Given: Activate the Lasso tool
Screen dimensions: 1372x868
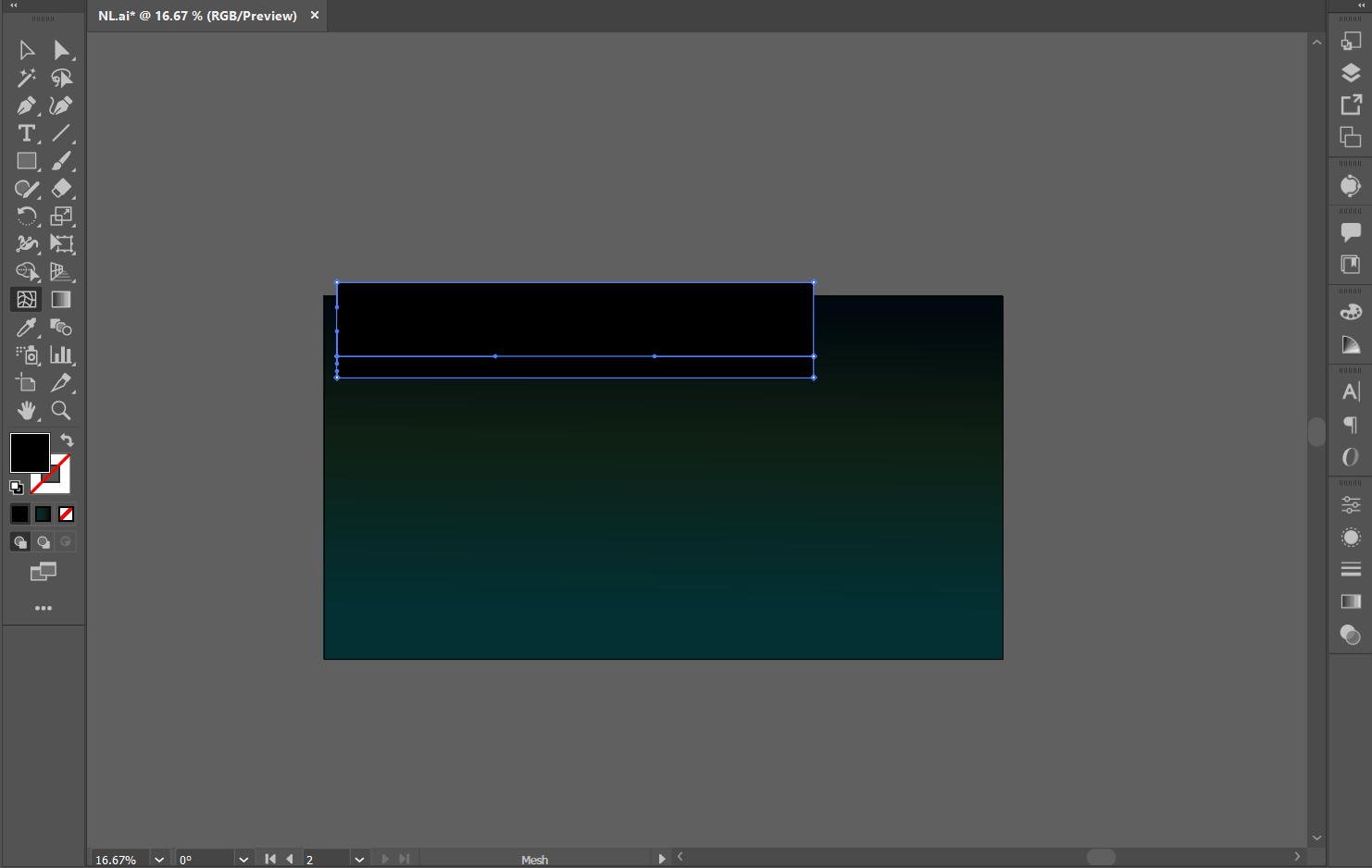Looking at the screenshot, I should (x=61, y=78).
